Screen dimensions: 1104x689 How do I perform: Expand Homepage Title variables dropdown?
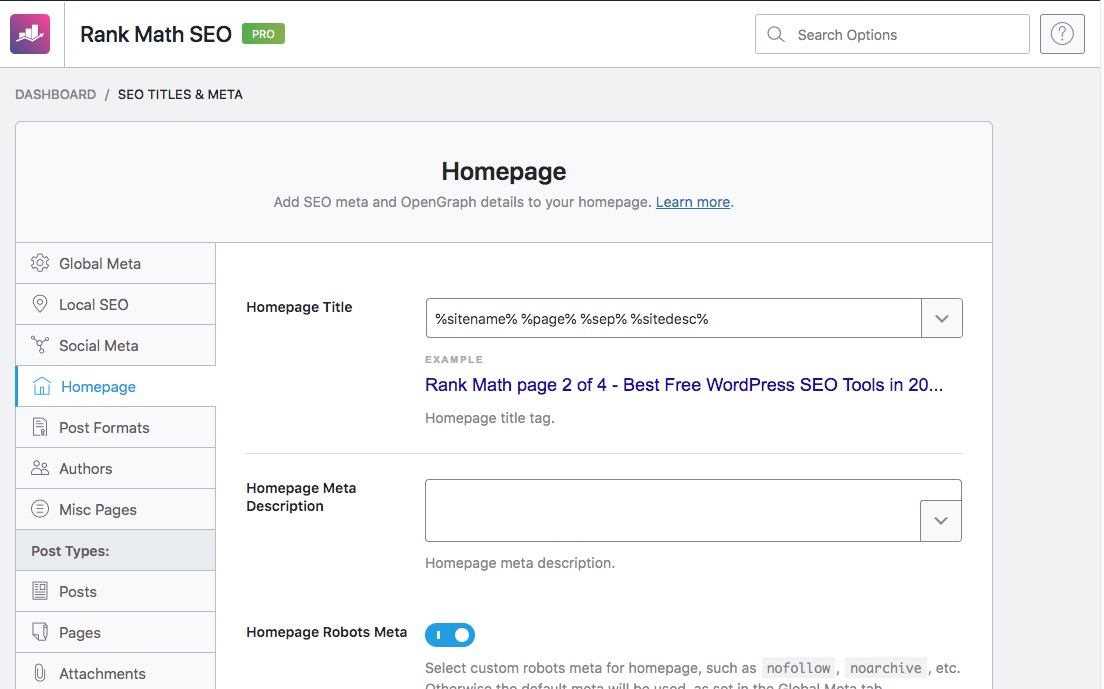pyautogui.click(x=941, y=318)
